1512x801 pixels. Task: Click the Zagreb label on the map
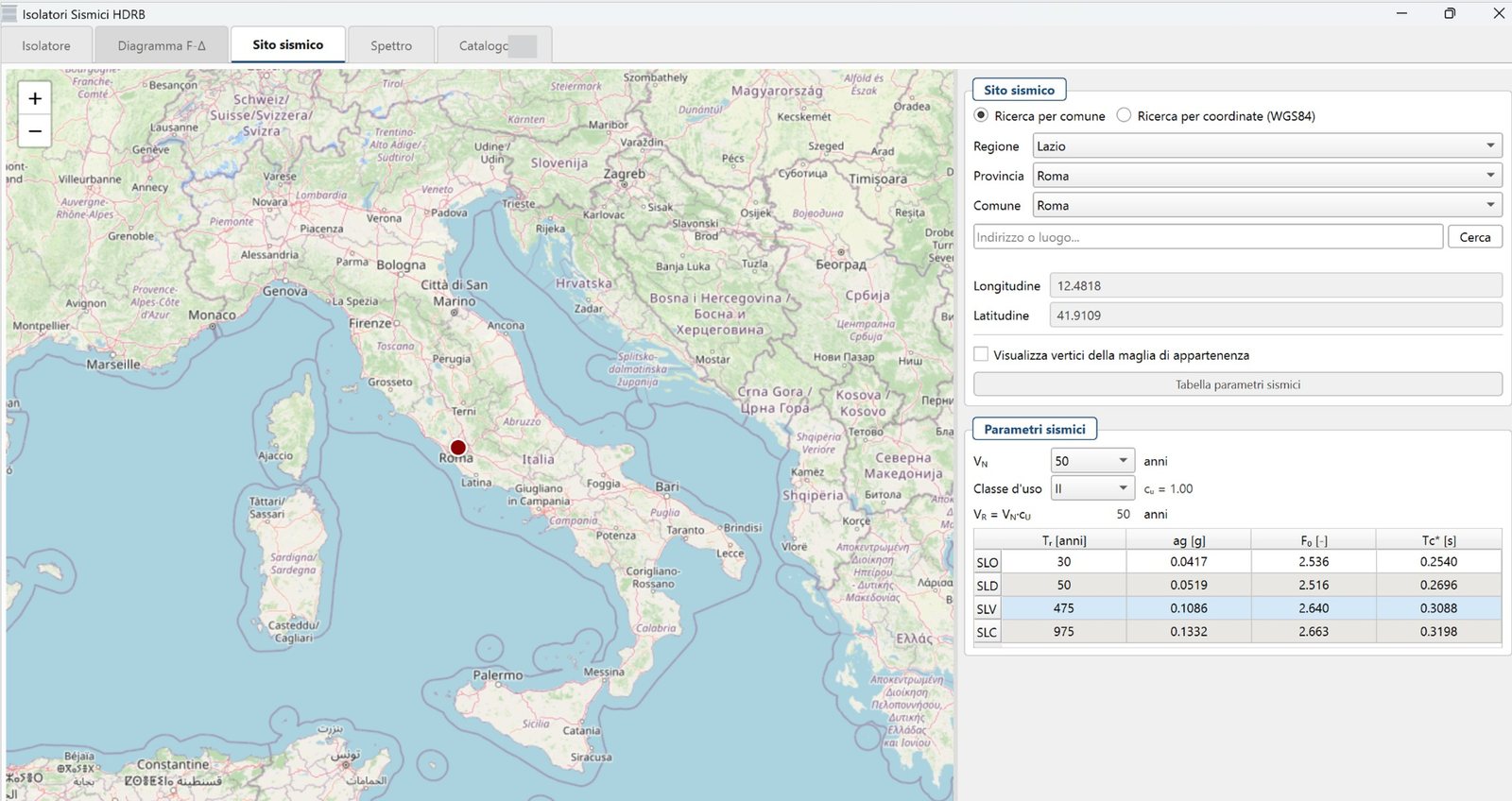(x=624, y=174)
